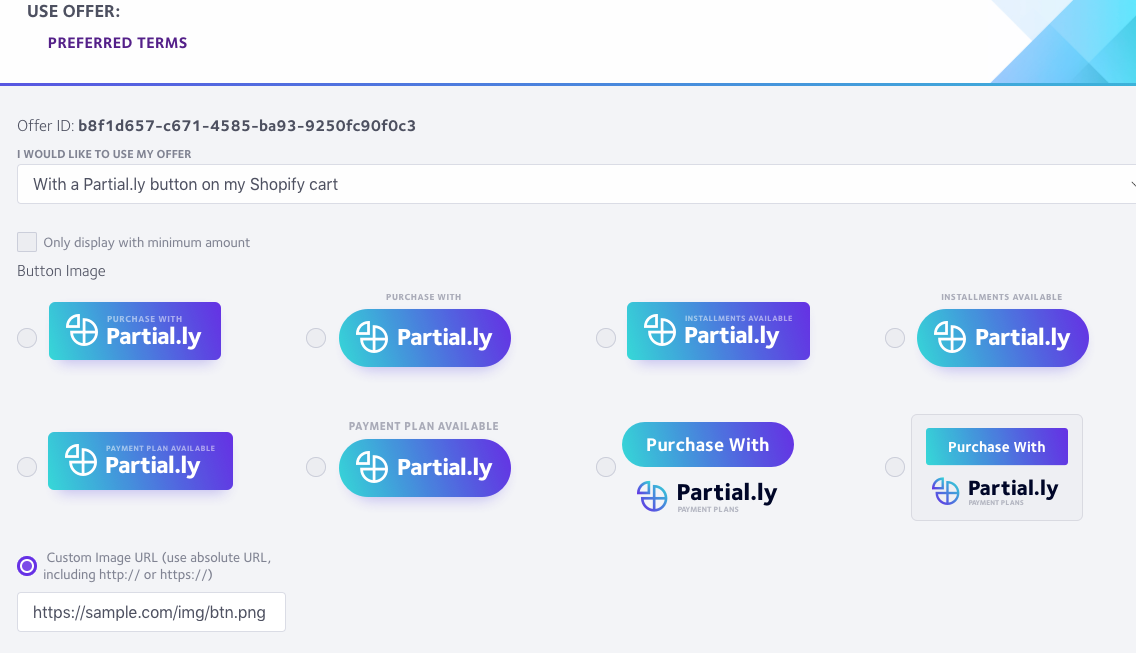Image resolution: width=1136 pixels, height=653 pixels.
Task: Select radio for rectangular Purchase With button
Action: coord(27,338)
